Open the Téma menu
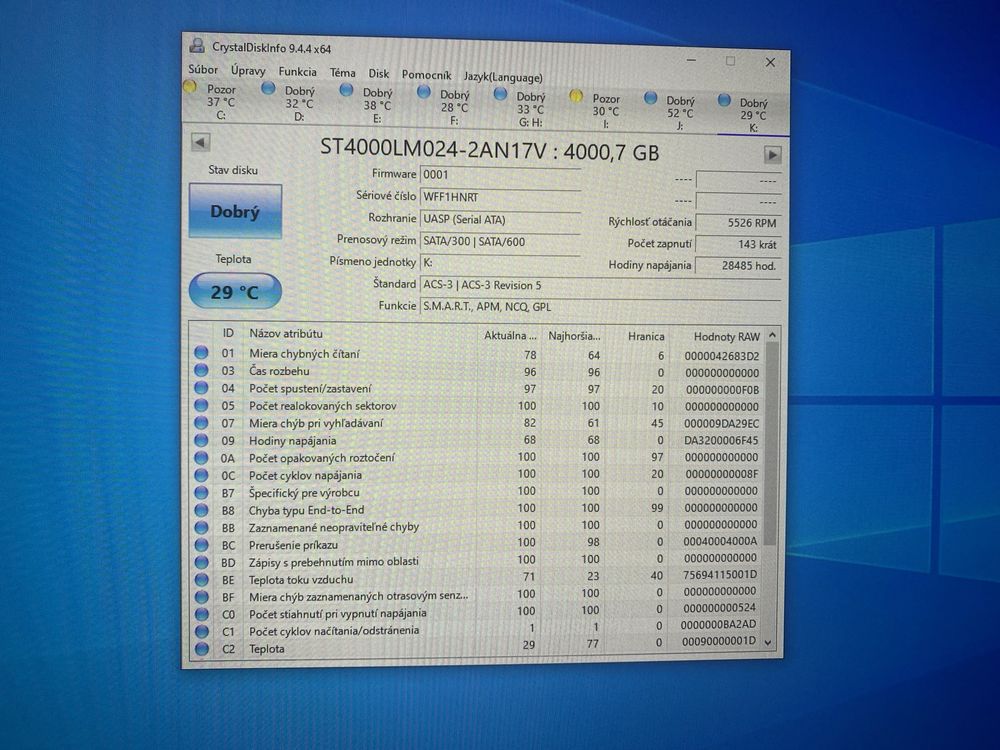The image size is (1000, 750). 342,73
